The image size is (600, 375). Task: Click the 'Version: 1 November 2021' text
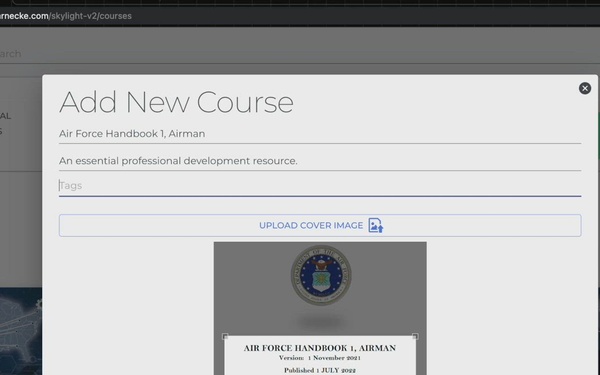pos(320,358)
